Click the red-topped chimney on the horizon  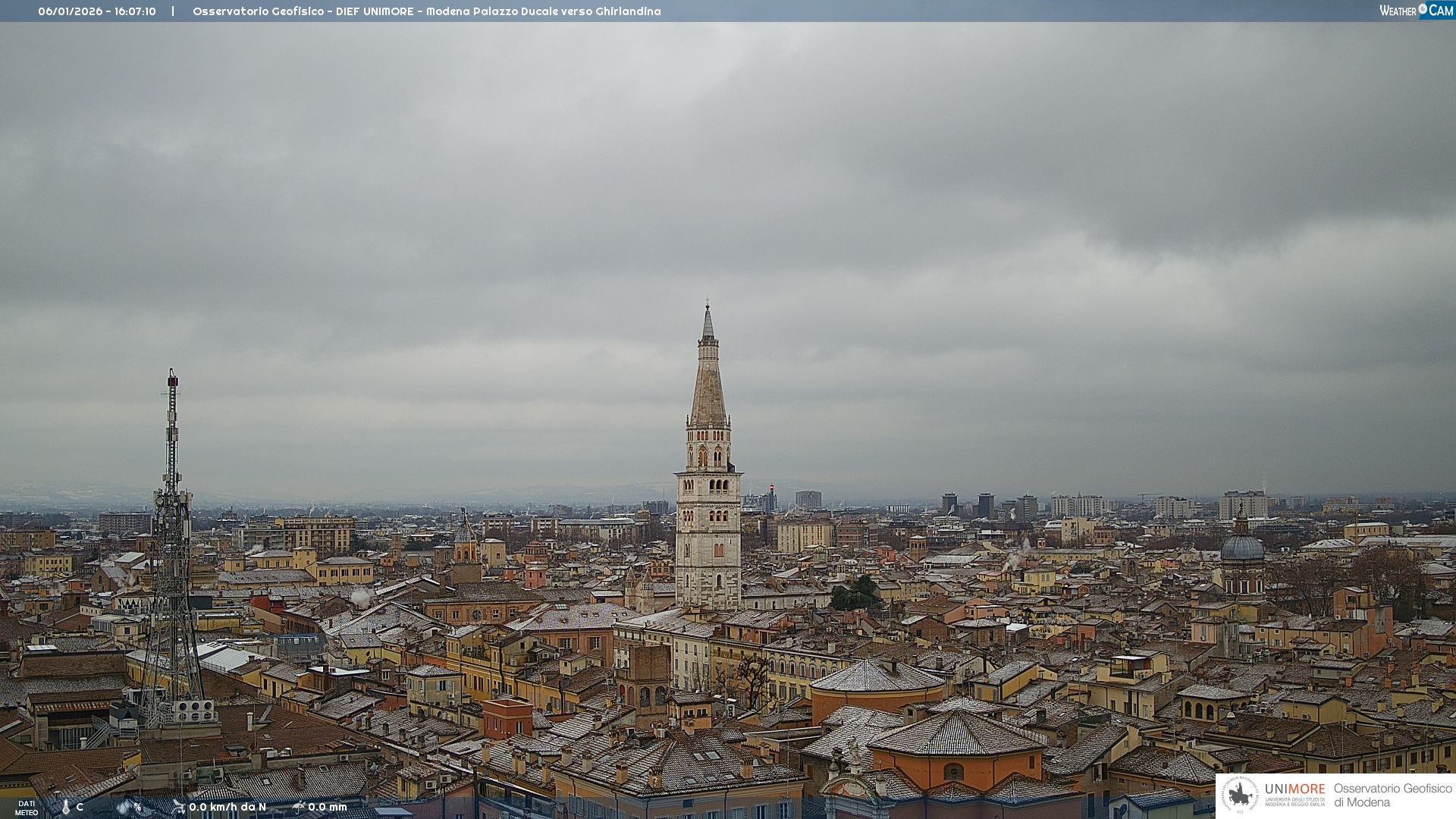pyautogui.click(x=771, y=488)
